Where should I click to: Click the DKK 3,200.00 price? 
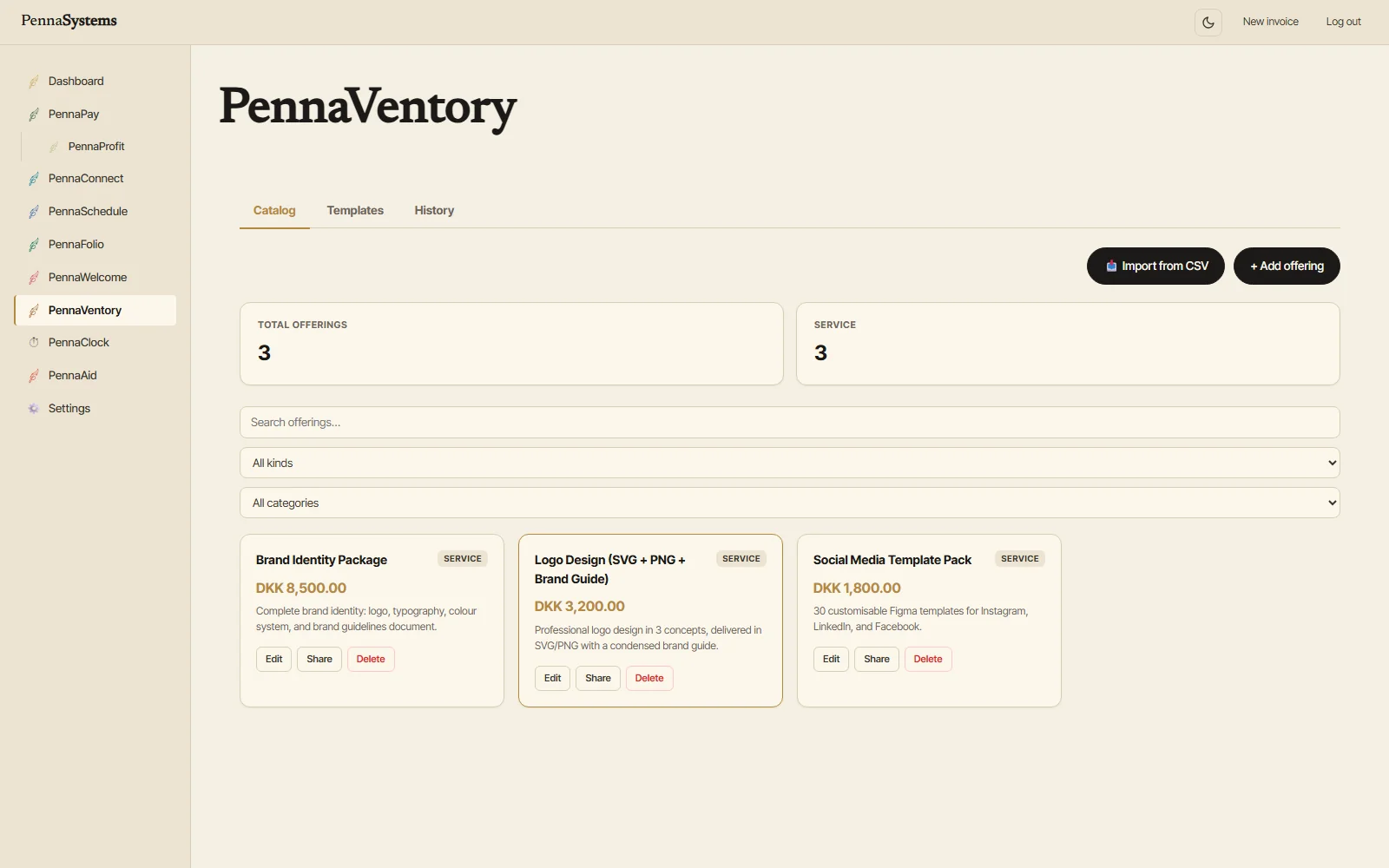[x=580, y=607]
